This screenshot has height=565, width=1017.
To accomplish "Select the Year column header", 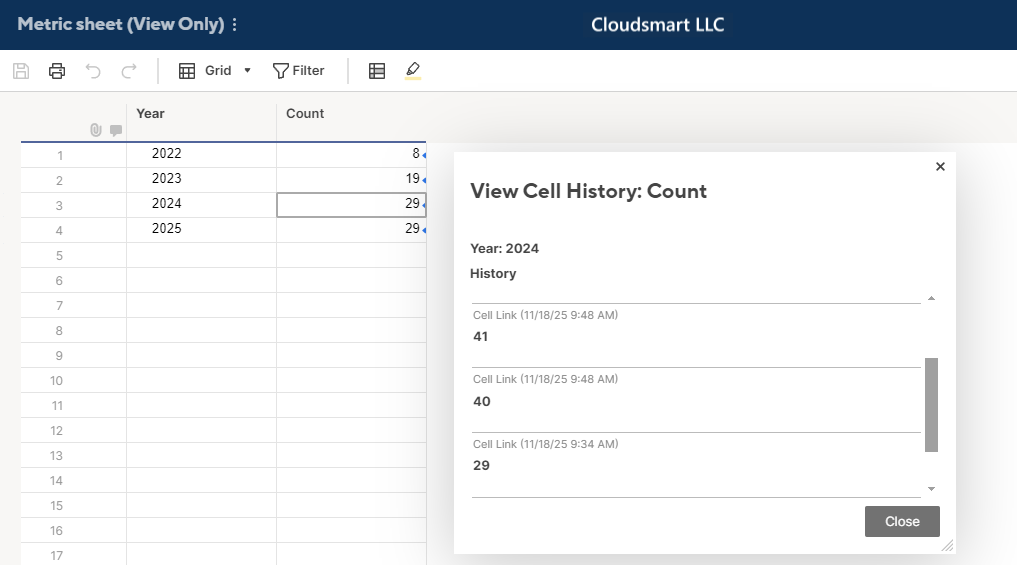I will pos(201,114).
